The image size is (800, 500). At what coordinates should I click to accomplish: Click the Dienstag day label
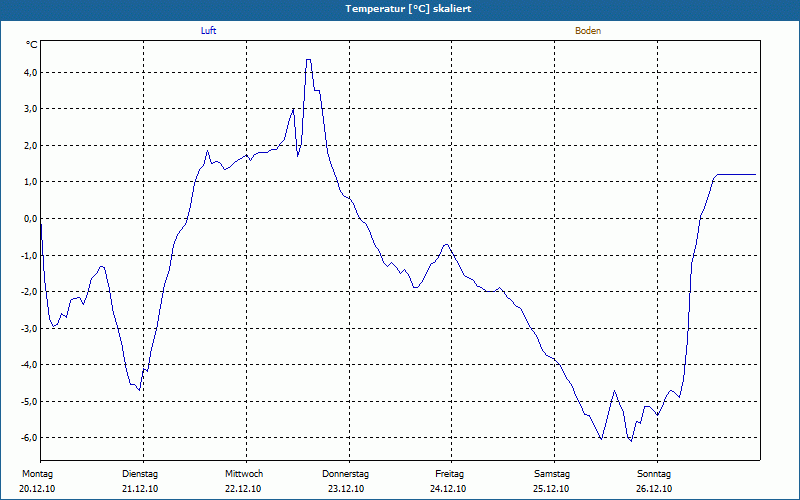[140, 474]
